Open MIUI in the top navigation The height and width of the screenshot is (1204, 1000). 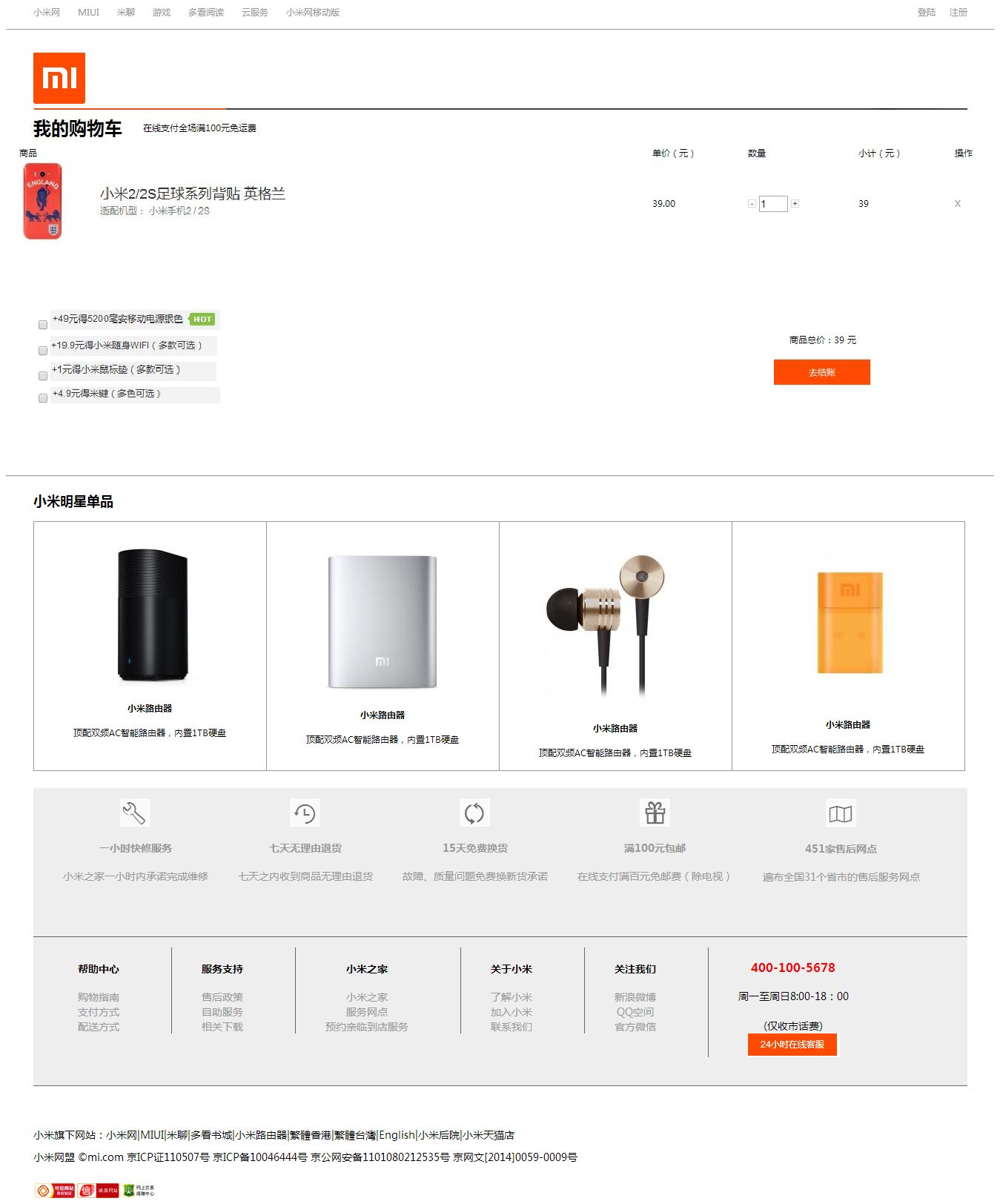(88, 13)
